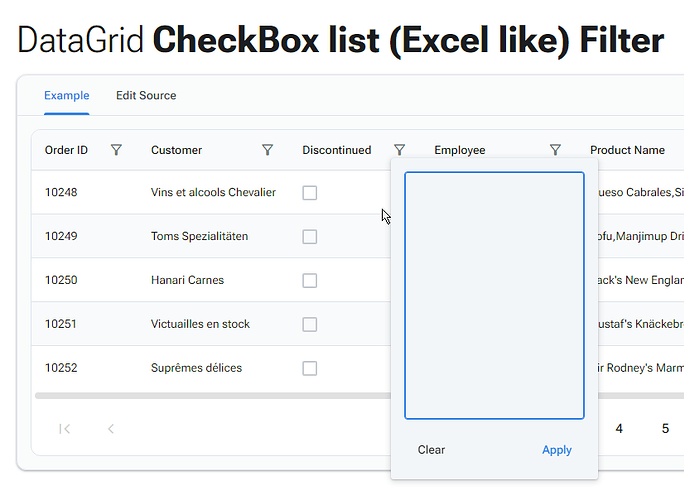
Task: Sort by Customer column header
Action: [x=176, y=150]
